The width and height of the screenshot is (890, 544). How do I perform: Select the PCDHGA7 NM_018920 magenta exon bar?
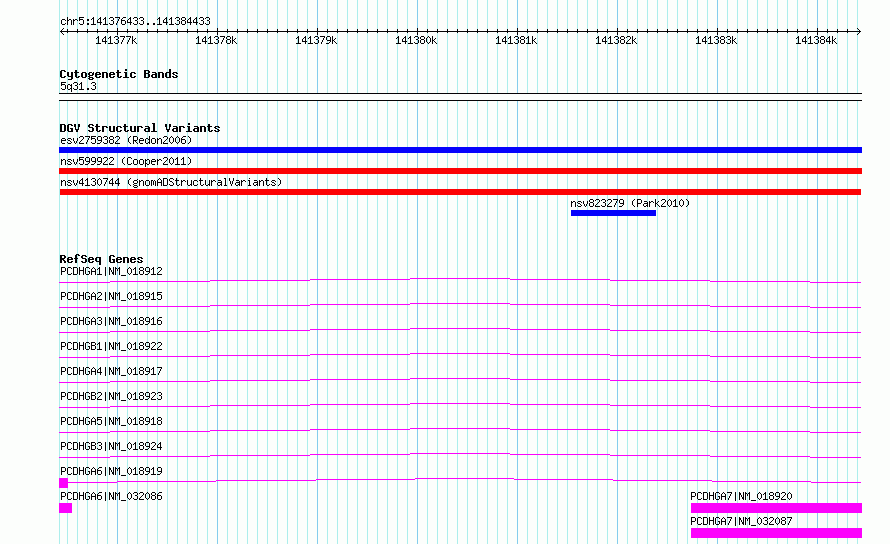tap(776, 508)
